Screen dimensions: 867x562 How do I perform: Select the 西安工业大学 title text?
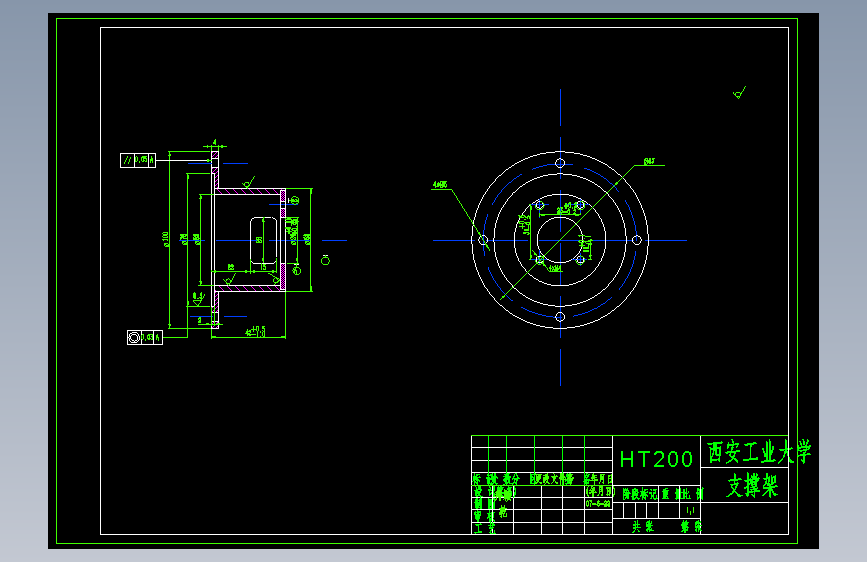[x=760, y=452]
